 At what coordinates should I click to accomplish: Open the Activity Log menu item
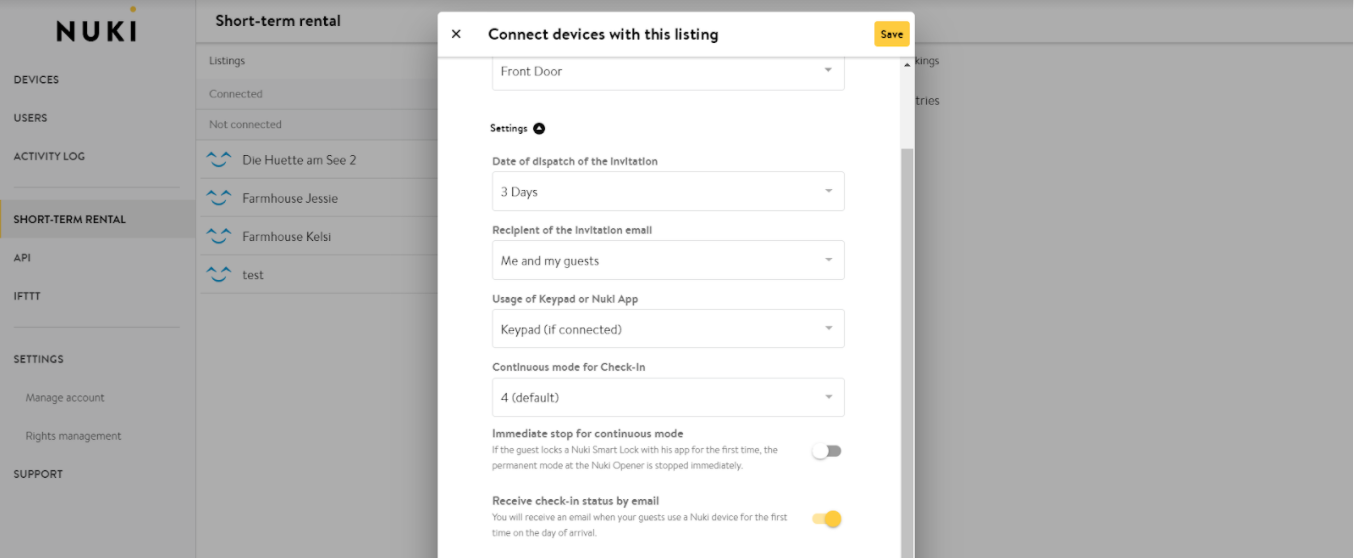tap(49, 156)
